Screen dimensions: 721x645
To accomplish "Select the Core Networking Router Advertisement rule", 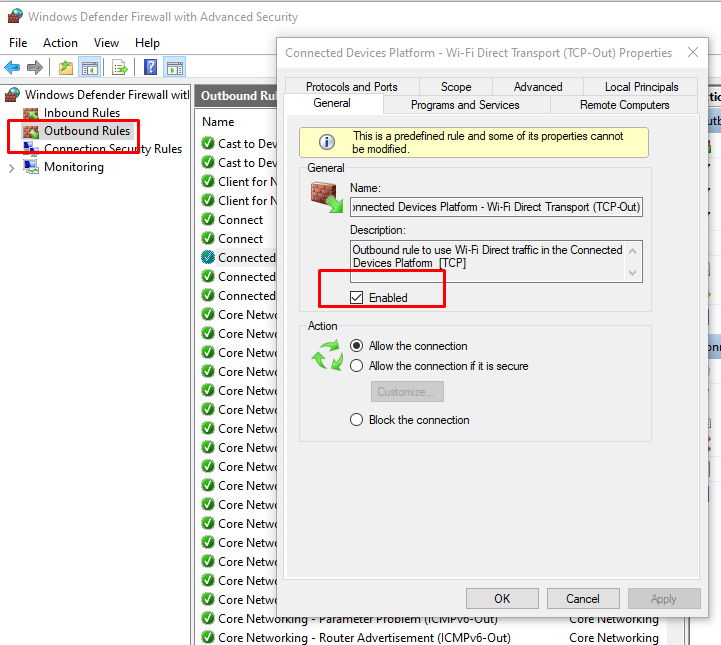I will 364,638.
